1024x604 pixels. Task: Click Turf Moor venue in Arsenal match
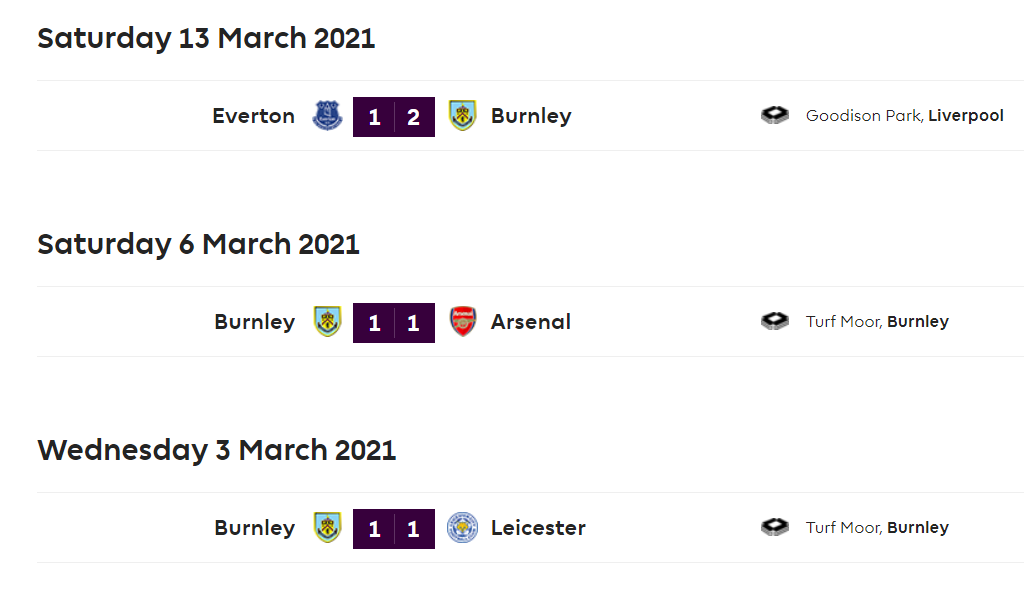point(877,321)
